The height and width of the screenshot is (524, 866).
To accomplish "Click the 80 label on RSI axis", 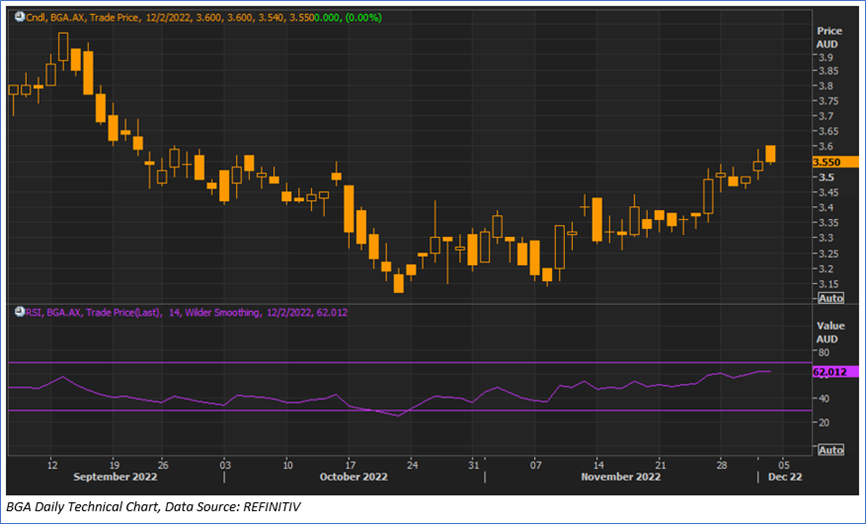I will click(824, 352).
